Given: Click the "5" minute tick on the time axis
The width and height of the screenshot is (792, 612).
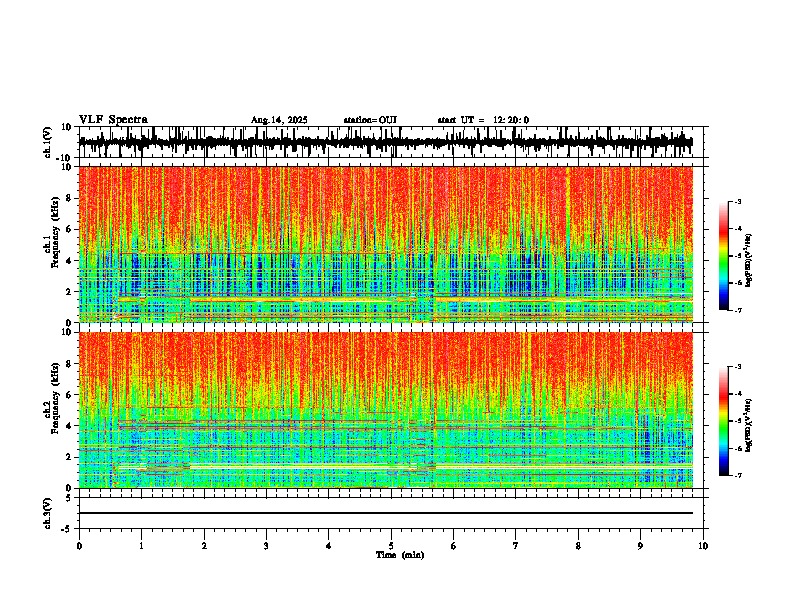Looking at the screenshot, I should [x=391, y=546].
